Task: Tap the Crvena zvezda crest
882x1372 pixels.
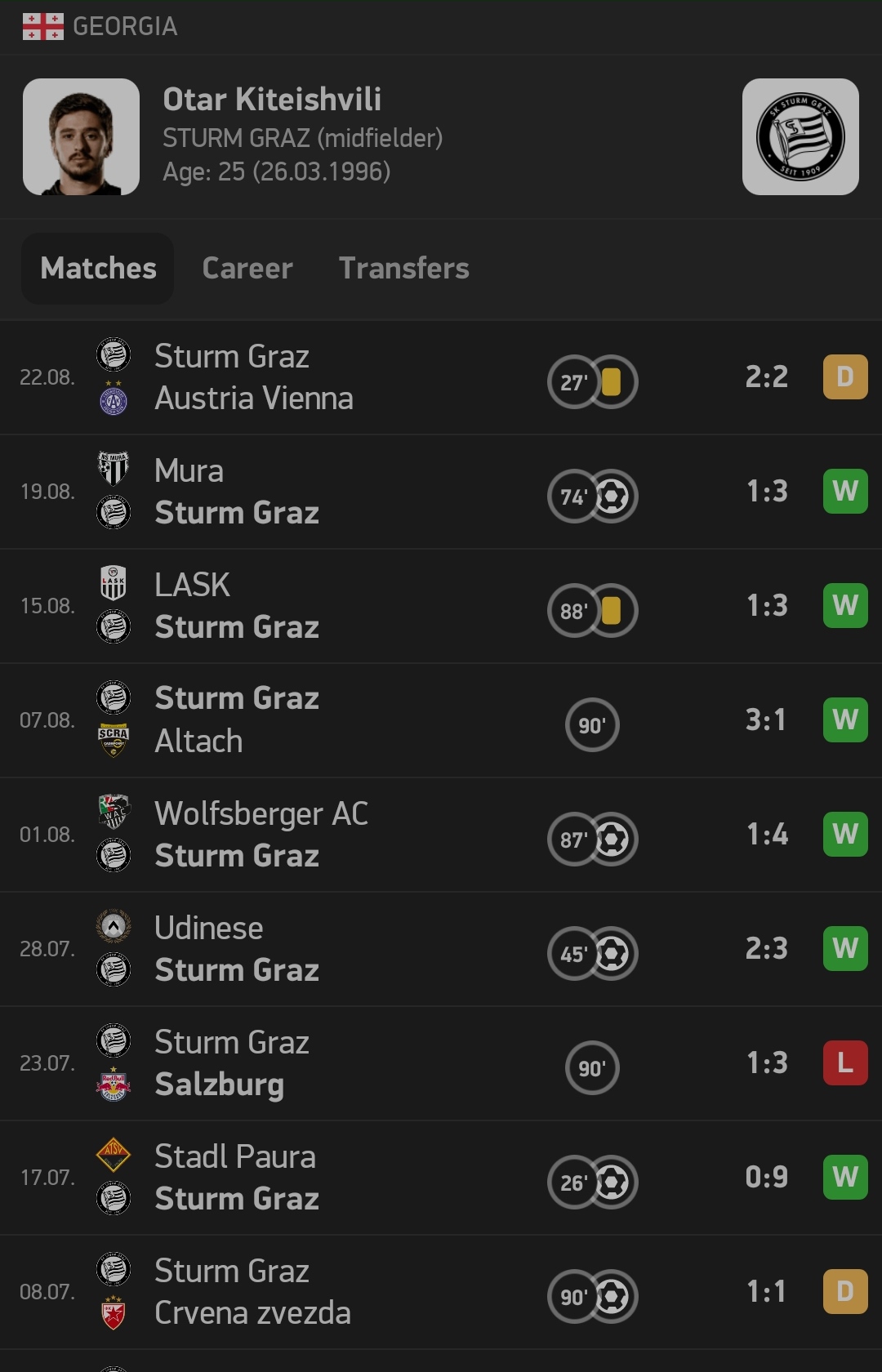Action: point(114,1313)
